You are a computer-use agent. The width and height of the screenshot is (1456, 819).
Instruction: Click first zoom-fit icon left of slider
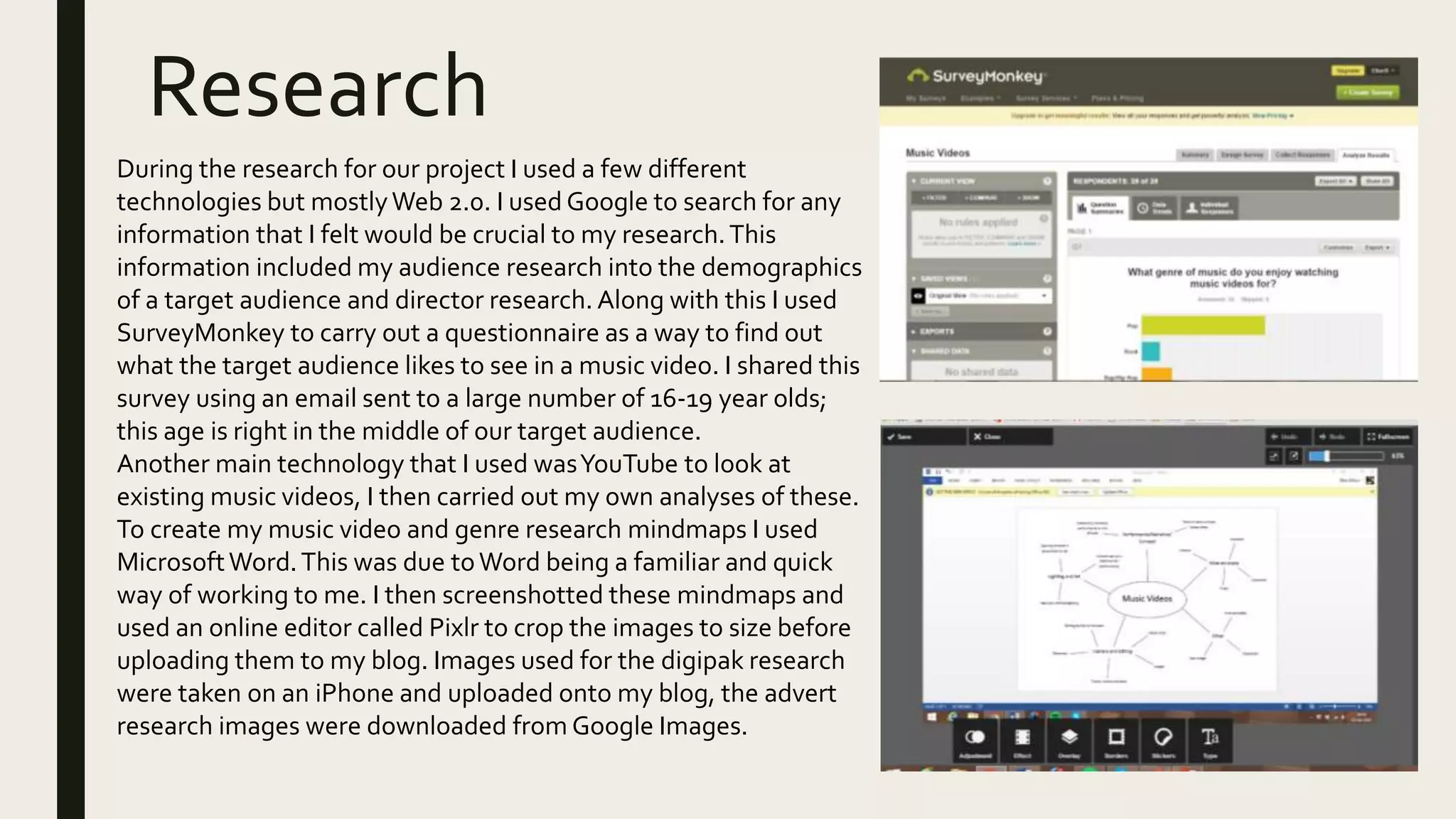(x=1274, y=456)
